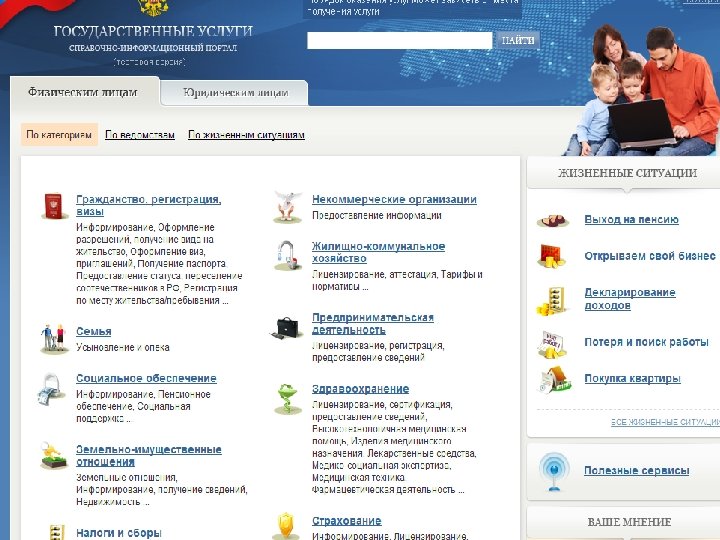Select the По жизненным ситуациям filter

(246, 135)
